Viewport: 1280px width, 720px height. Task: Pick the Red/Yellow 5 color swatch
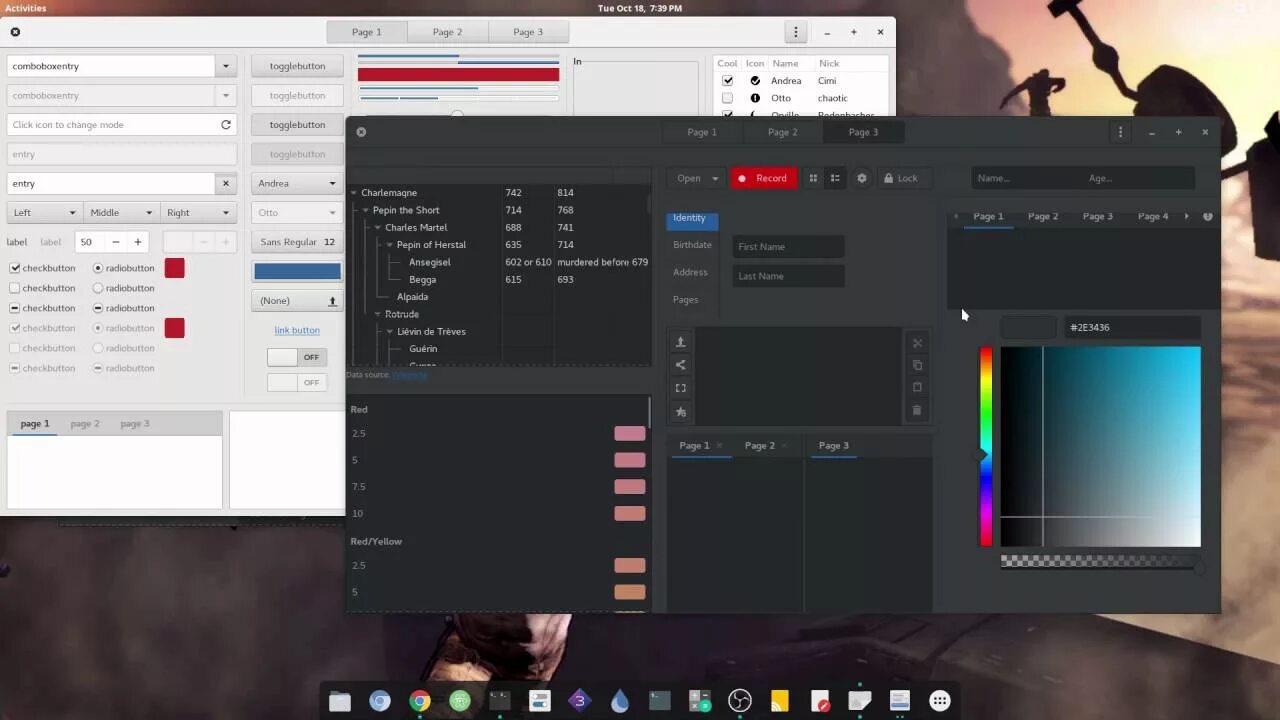(630, 592)
